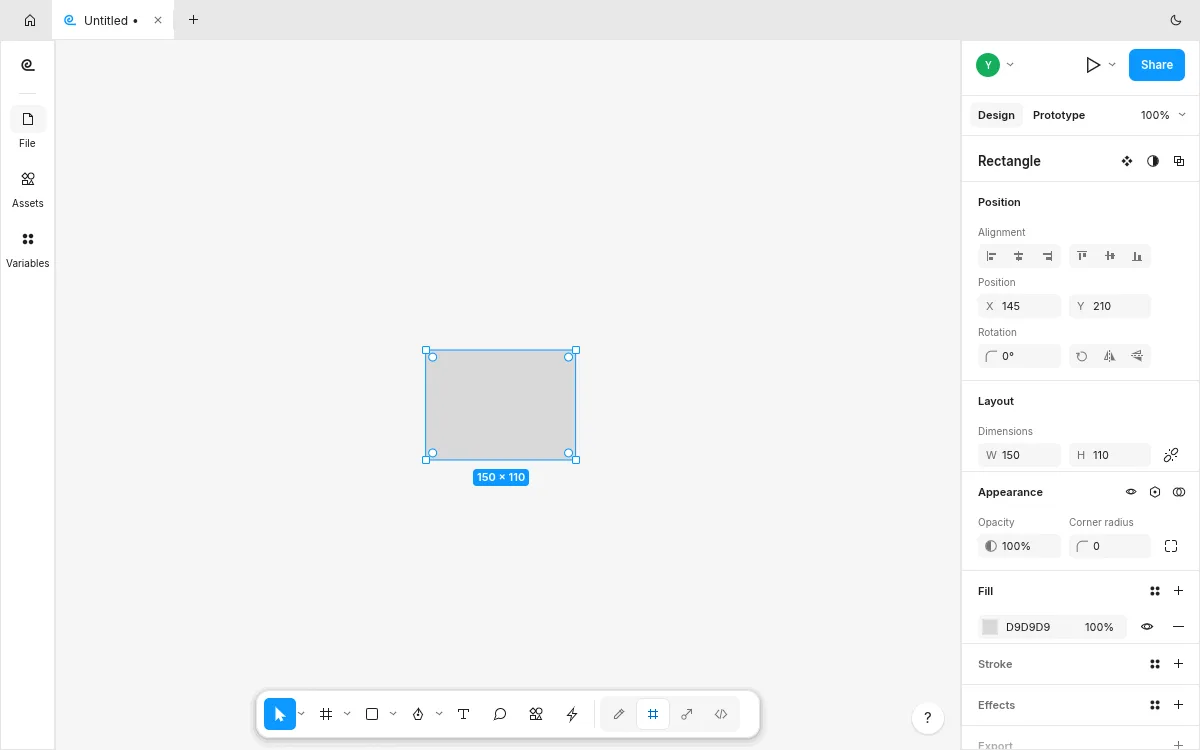Image resolution: width=1200 pixels, height=750 pixels.
Task: Select the Untitled file tab
Action: point(111,20)
